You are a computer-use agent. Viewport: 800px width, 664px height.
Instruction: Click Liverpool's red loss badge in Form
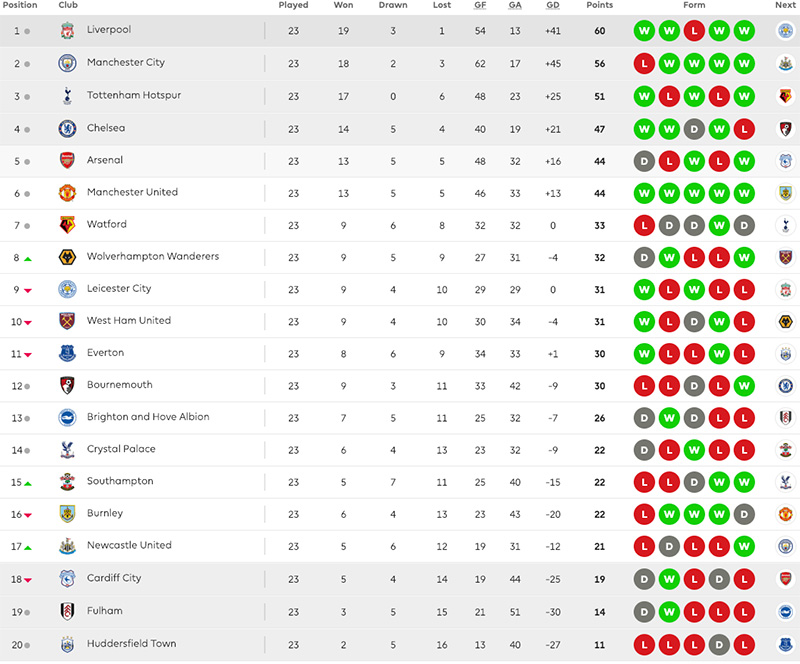click(694, 31)
